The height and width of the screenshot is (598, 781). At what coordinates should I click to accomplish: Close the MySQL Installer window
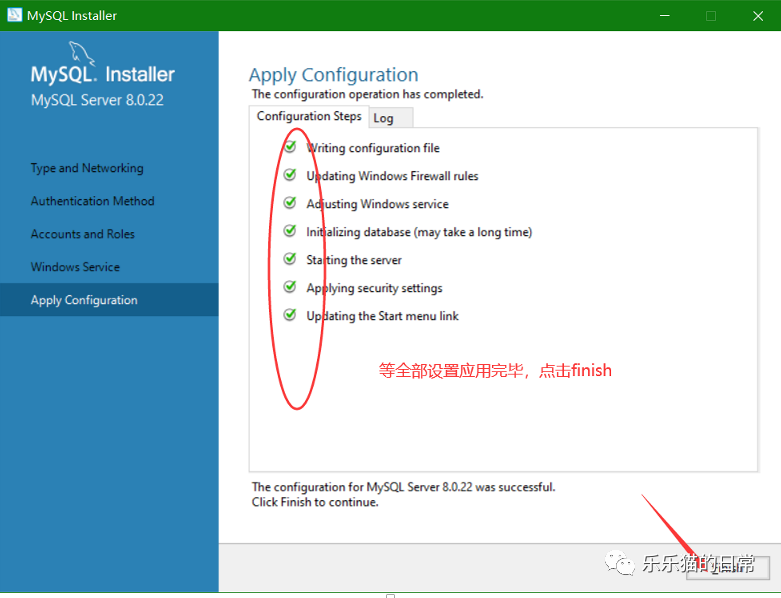[x=758, y=15]
